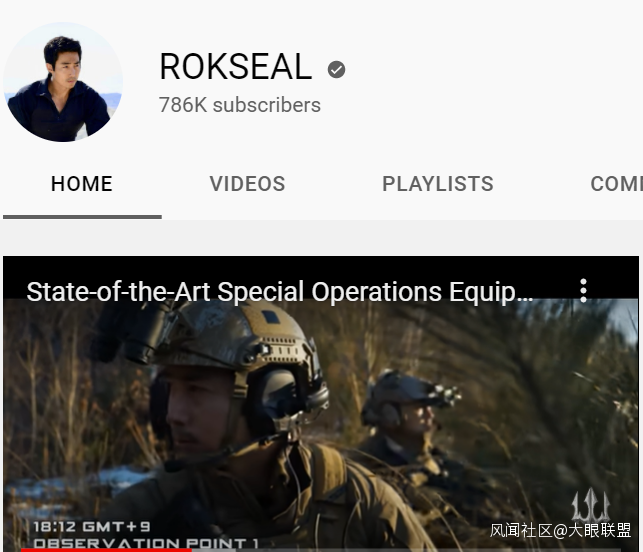
Task: Click the underline indicator below HOME
Action: click(82, 217)
